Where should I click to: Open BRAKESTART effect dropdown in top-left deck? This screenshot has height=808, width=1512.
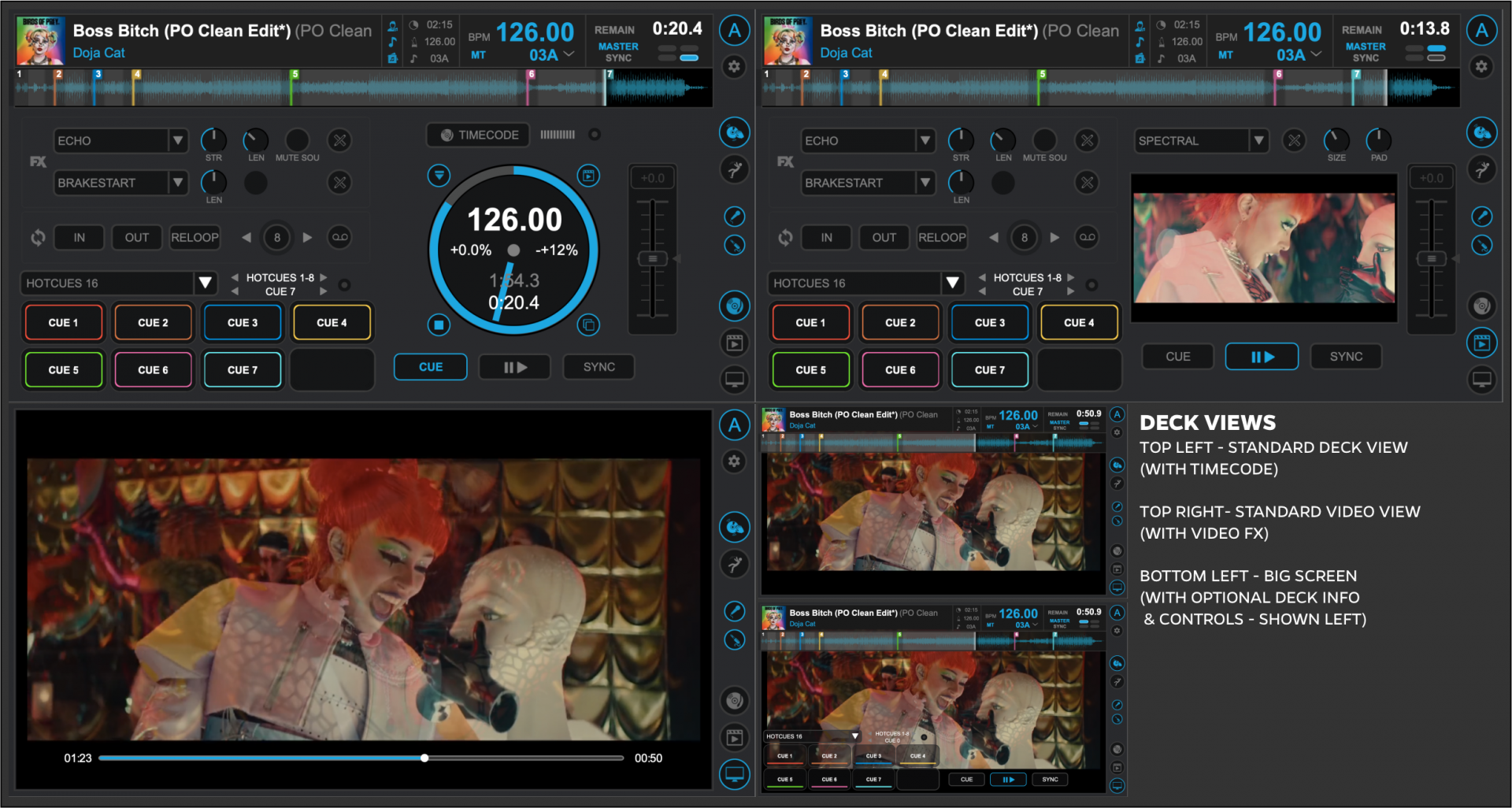point(178,183)
